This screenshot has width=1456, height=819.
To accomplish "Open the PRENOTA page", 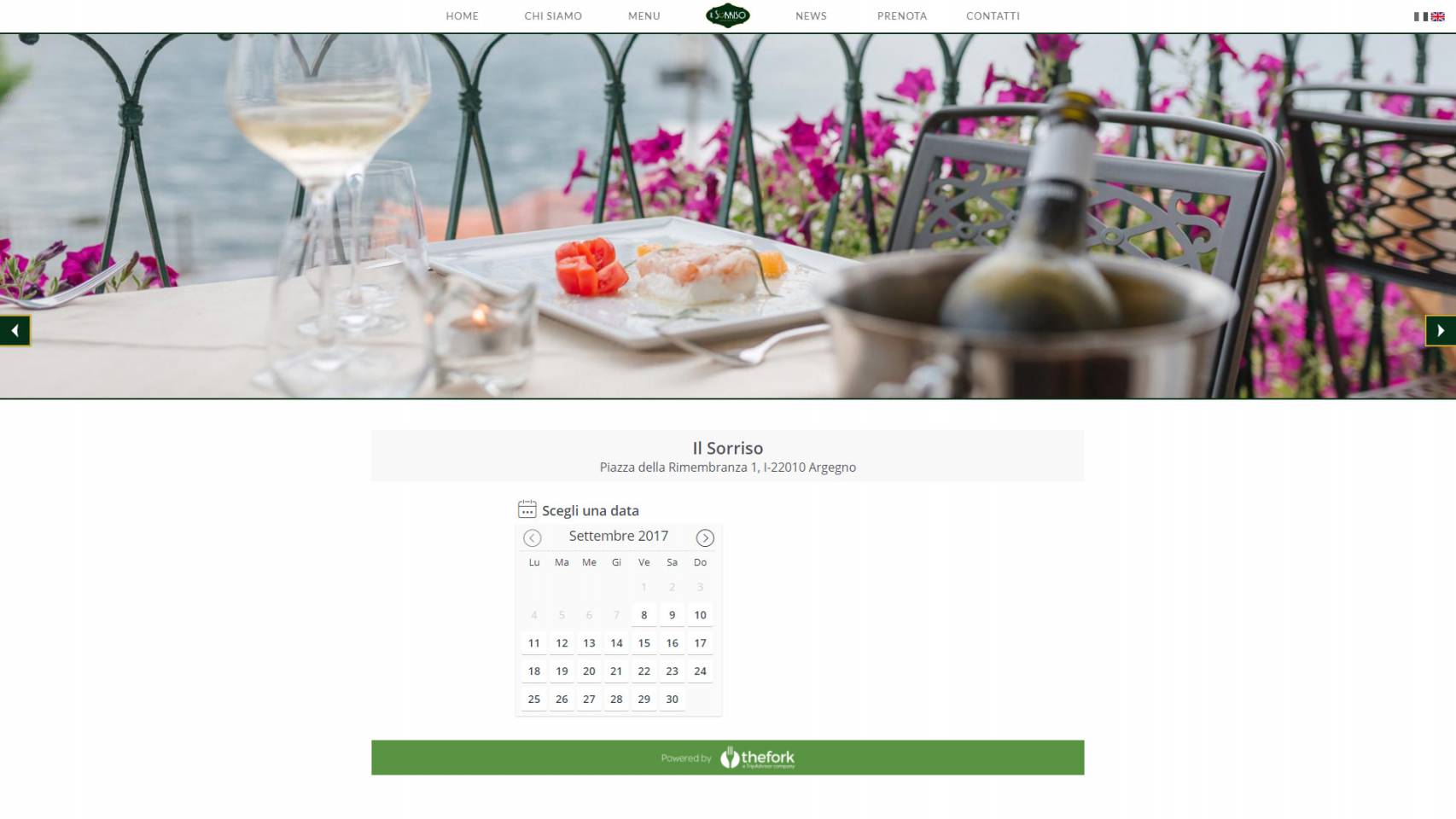I will pyautogui.click(x=902, y=16).
